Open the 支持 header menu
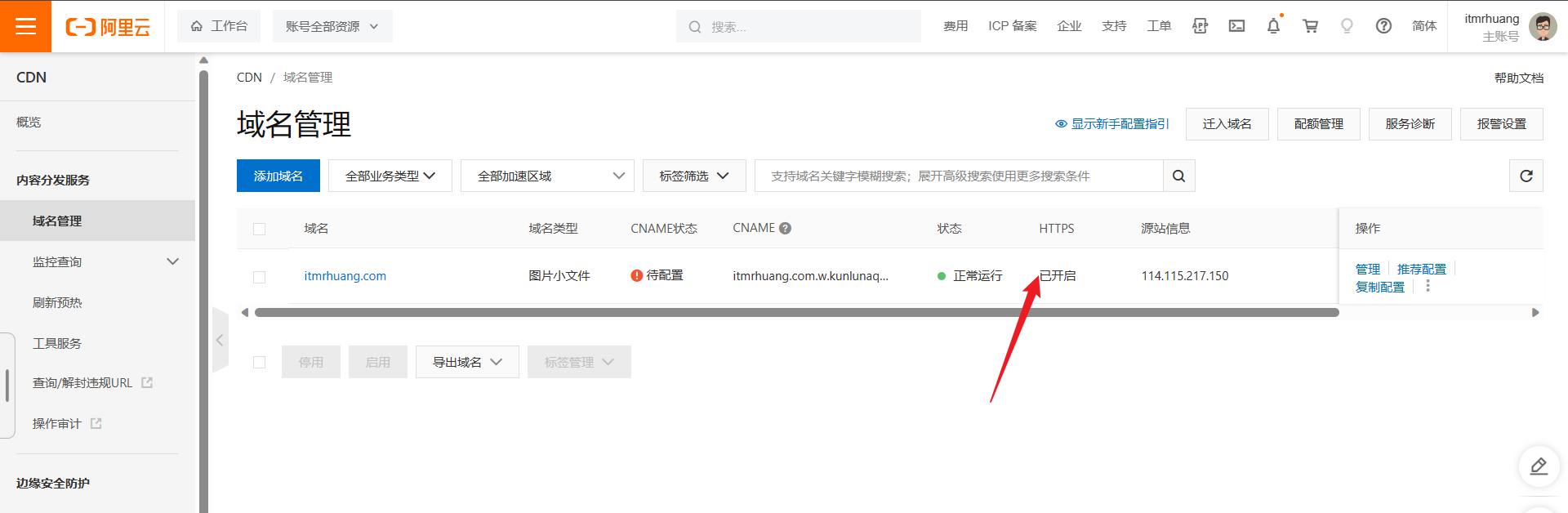1568x513 pixels. coord(1114,26)
